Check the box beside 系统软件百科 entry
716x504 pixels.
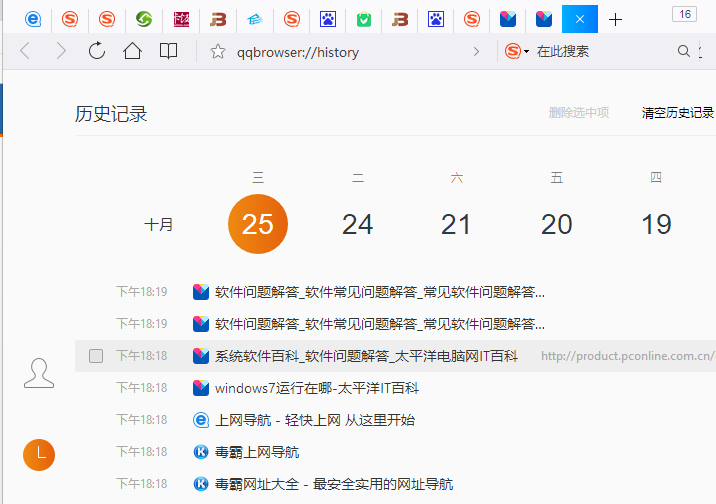(x=96, y=356)
